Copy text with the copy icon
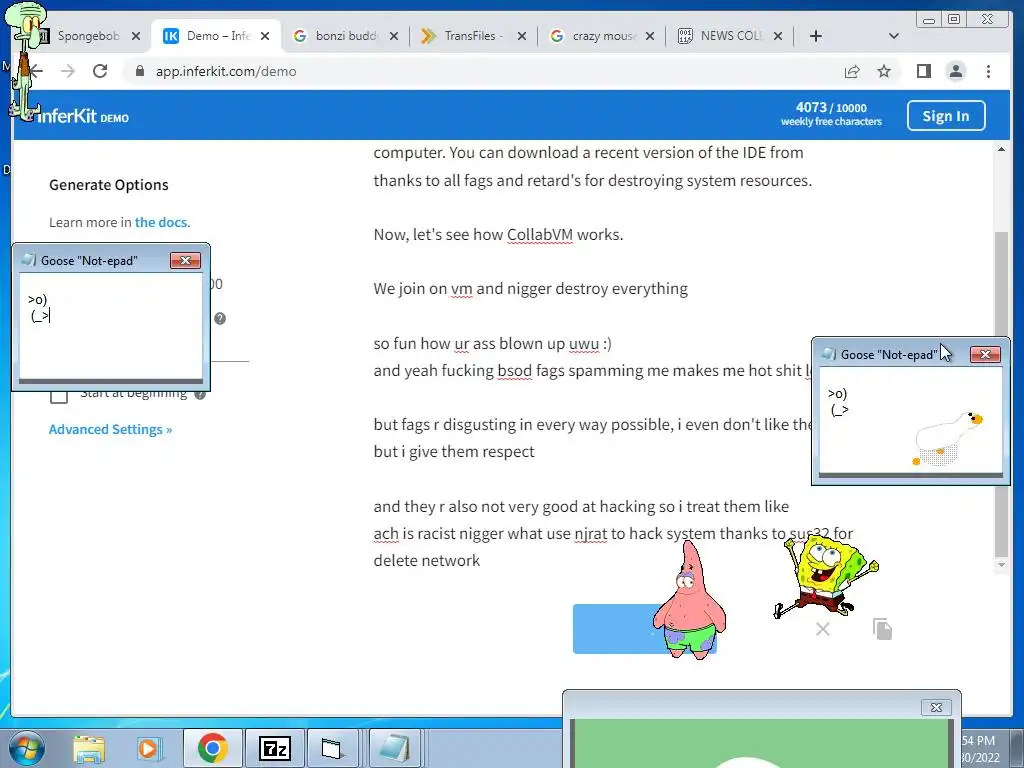 click(882, 629)
